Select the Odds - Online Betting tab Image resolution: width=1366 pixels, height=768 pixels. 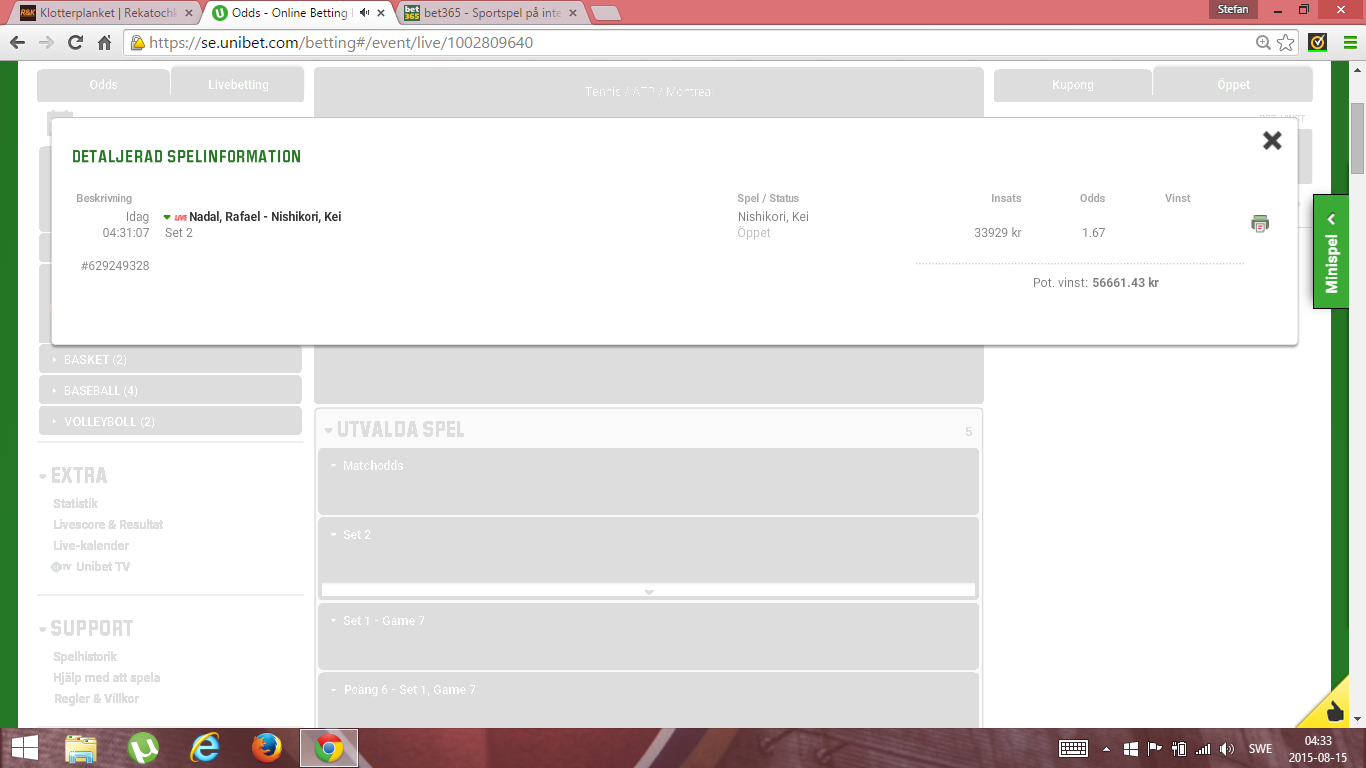pyautogui.click(x=290, y=13)
